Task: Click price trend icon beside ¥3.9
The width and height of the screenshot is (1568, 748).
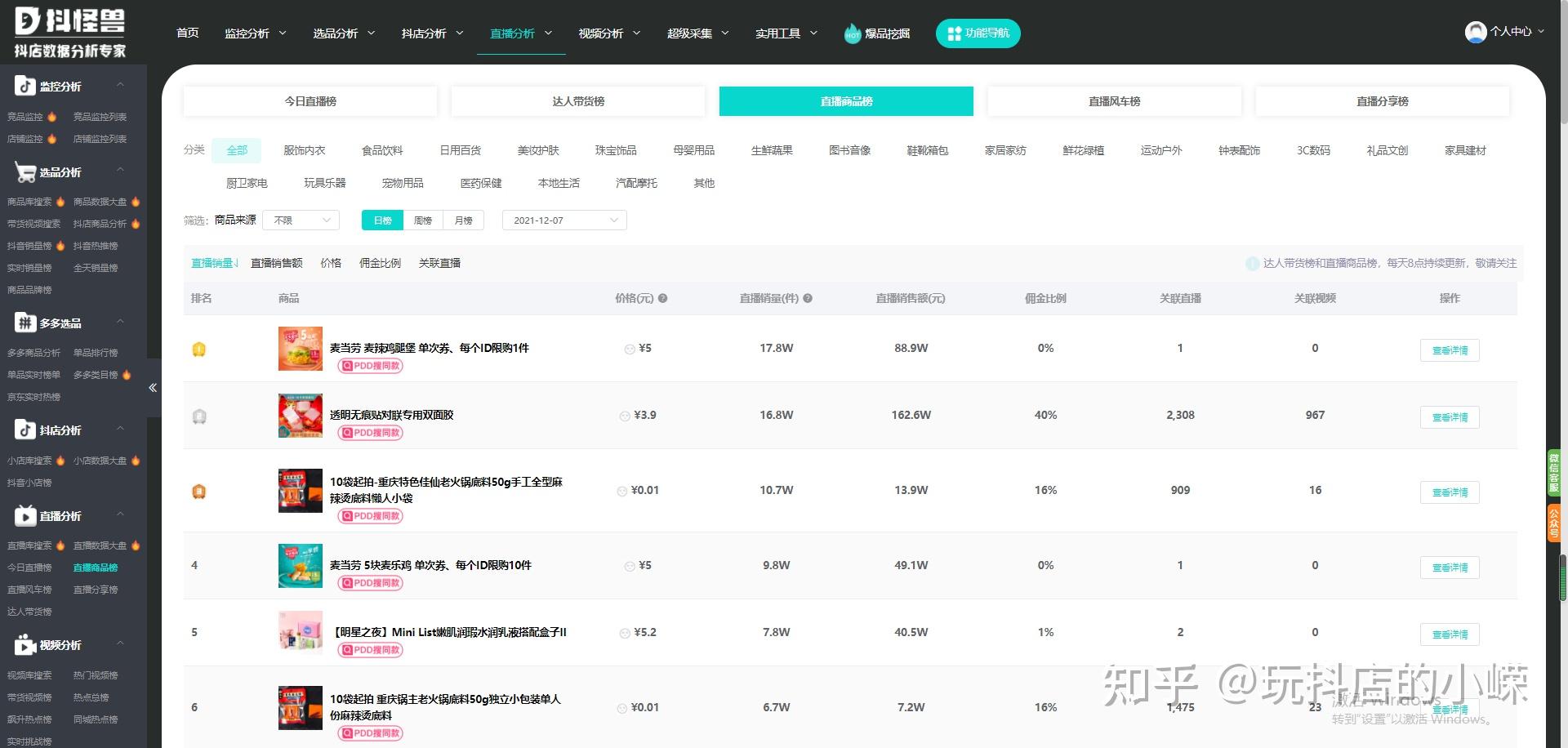Action: (625, 416)
